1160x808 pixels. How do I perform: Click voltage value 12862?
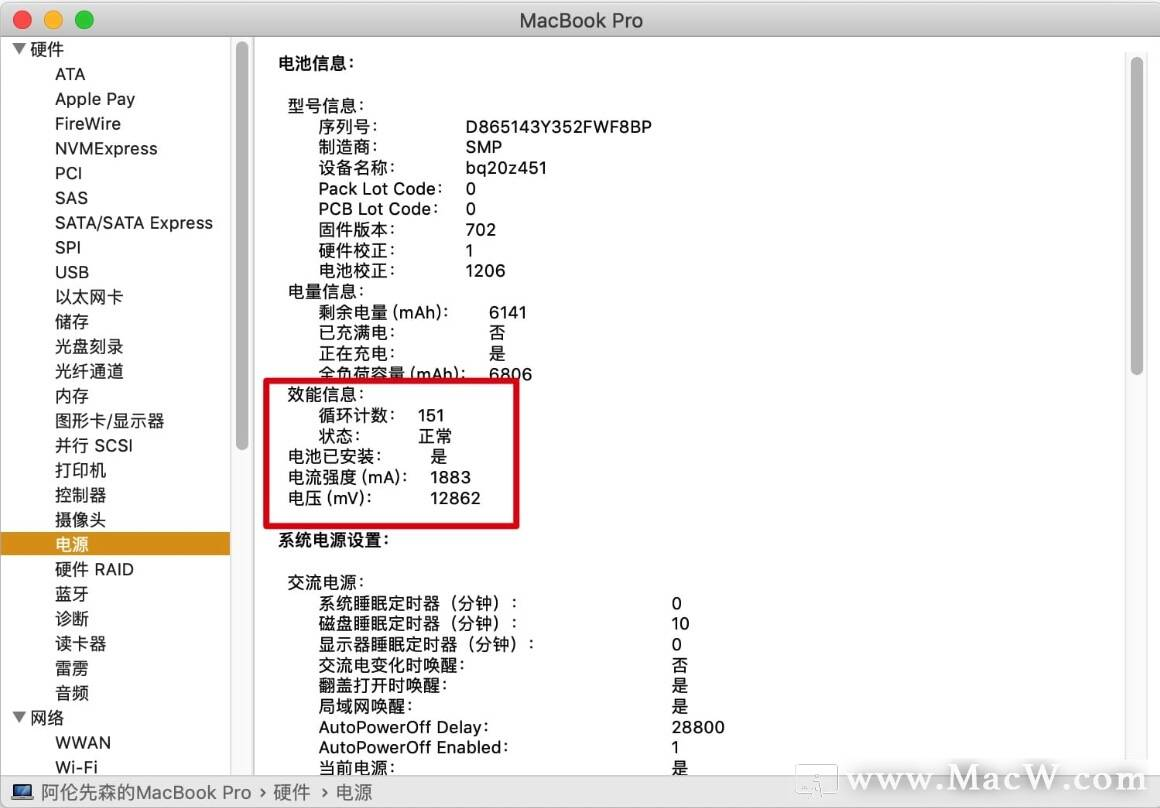(x=455, y=498)
